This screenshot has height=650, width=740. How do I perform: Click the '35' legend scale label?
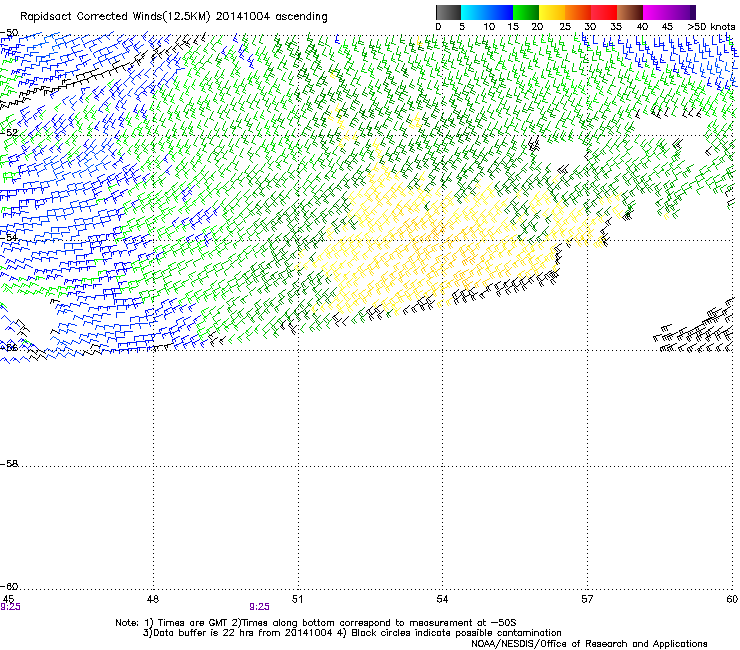click(616, 27)
